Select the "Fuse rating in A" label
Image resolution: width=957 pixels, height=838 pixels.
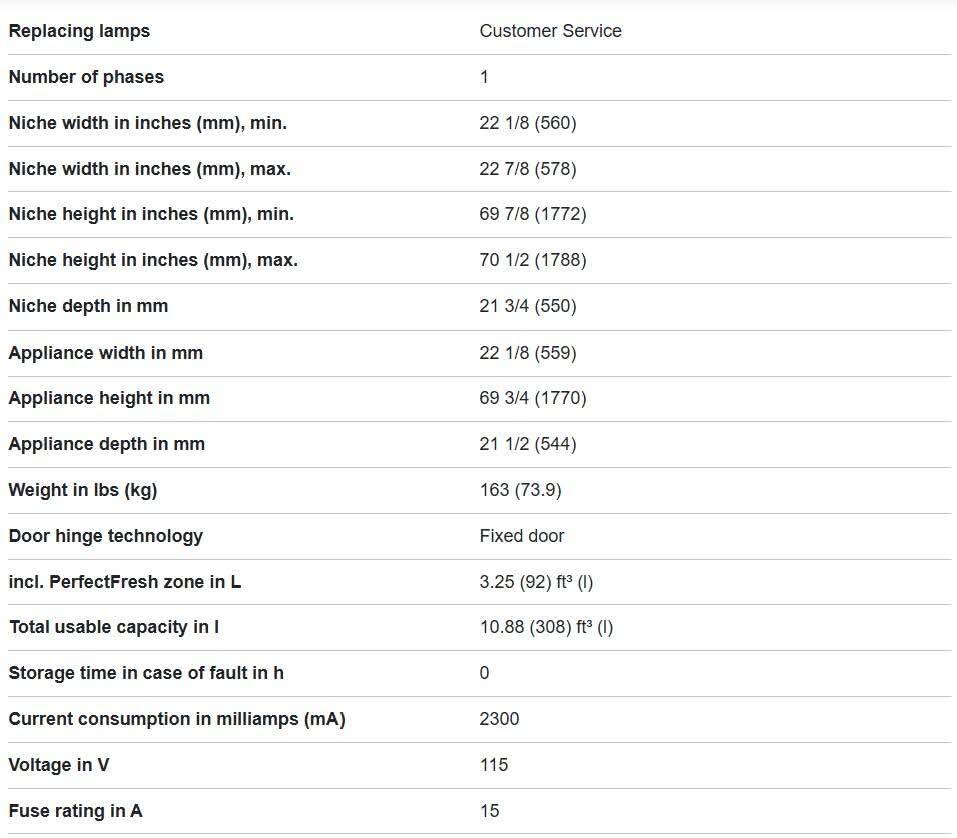tap(75, 811)
